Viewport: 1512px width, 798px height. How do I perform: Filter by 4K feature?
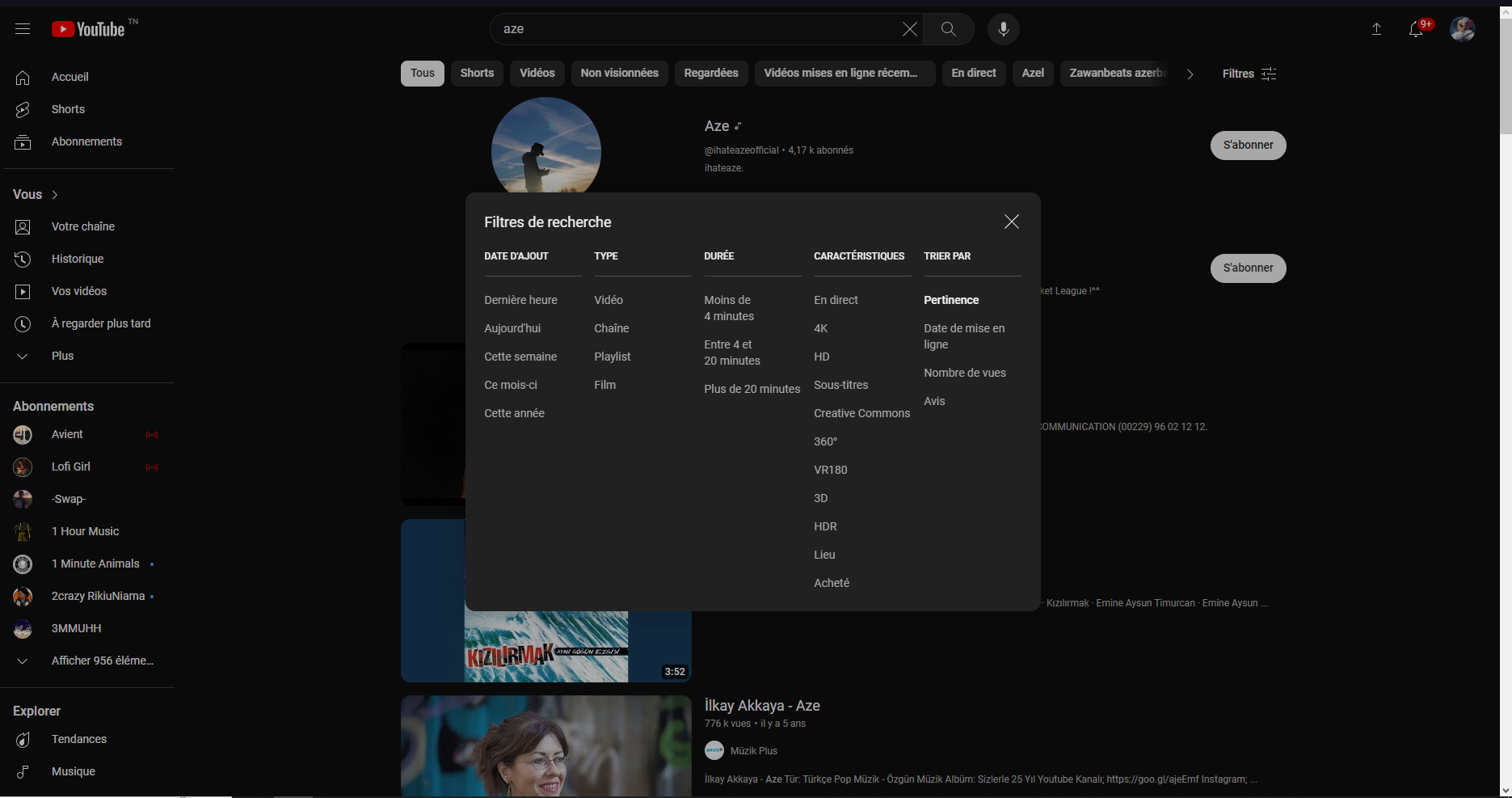coord(821,328)
